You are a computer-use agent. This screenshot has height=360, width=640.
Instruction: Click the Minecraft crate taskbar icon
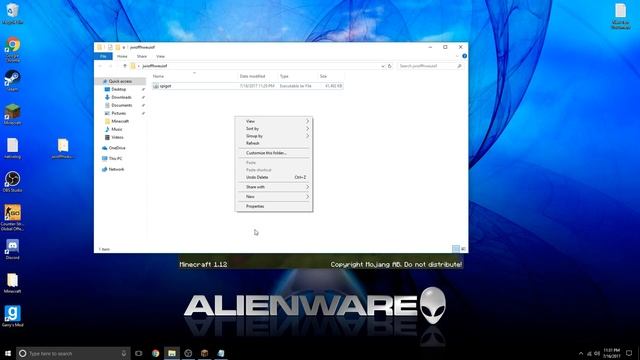pos(204,353)
